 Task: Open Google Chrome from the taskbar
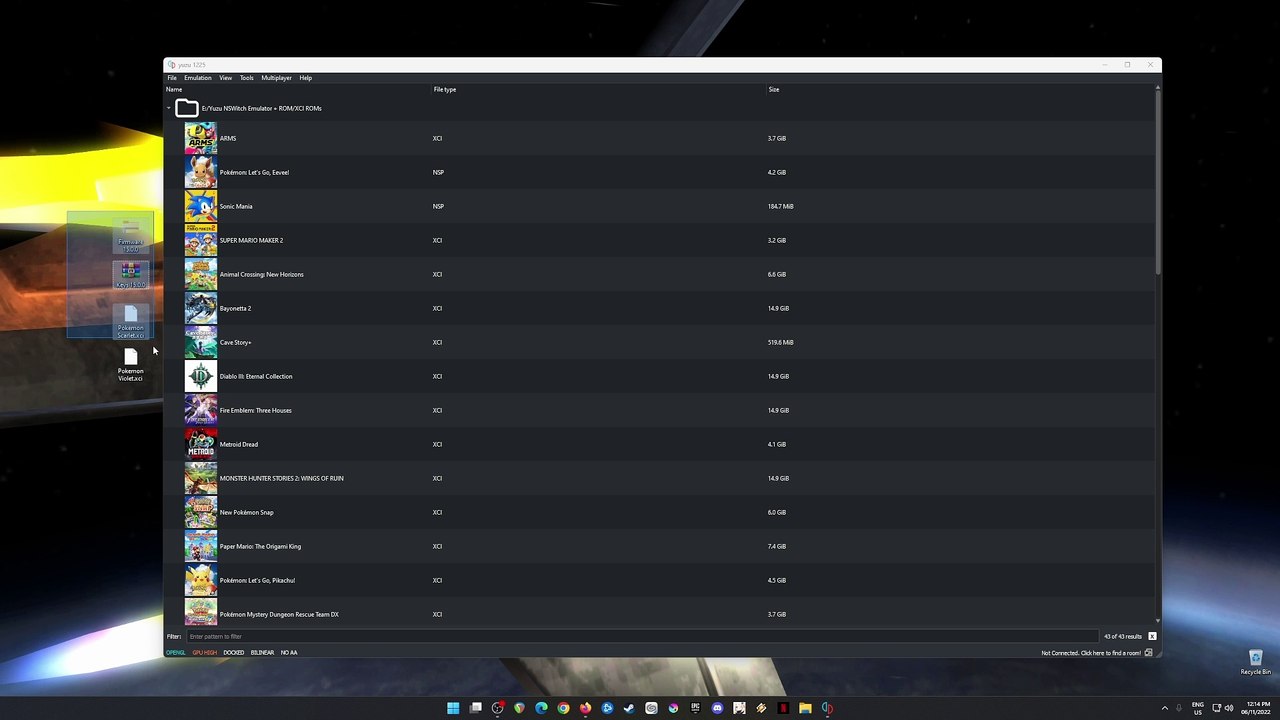click(x=563, y=708)
